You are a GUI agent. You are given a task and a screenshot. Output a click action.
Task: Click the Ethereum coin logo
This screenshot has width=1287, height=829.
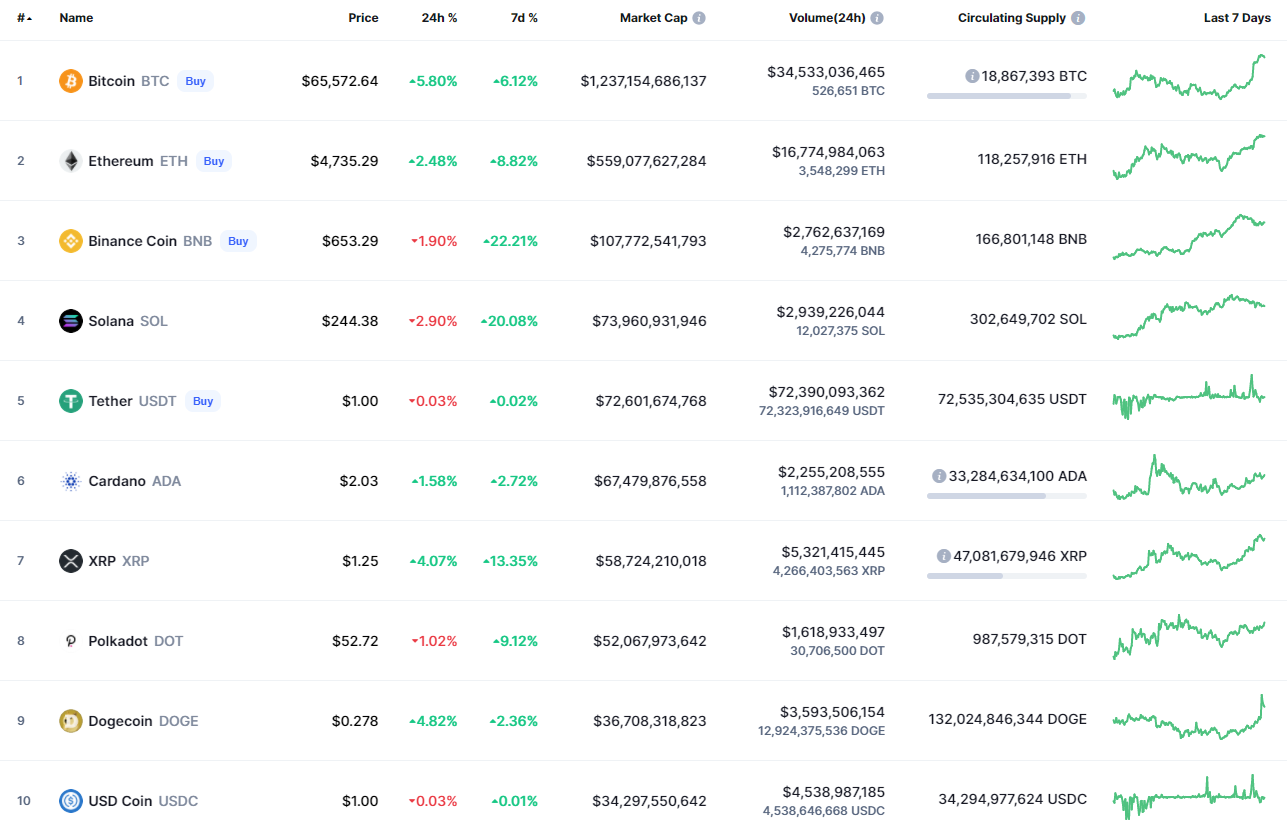tap(71, 161)
